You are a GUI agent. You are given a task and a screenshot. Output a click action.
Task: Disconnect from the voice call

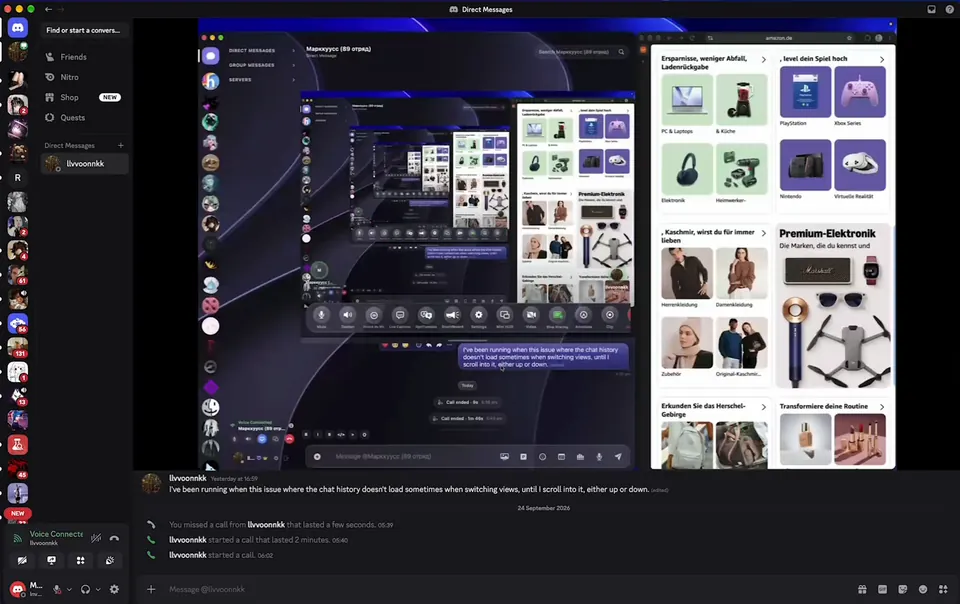click(x=114, y=539)
